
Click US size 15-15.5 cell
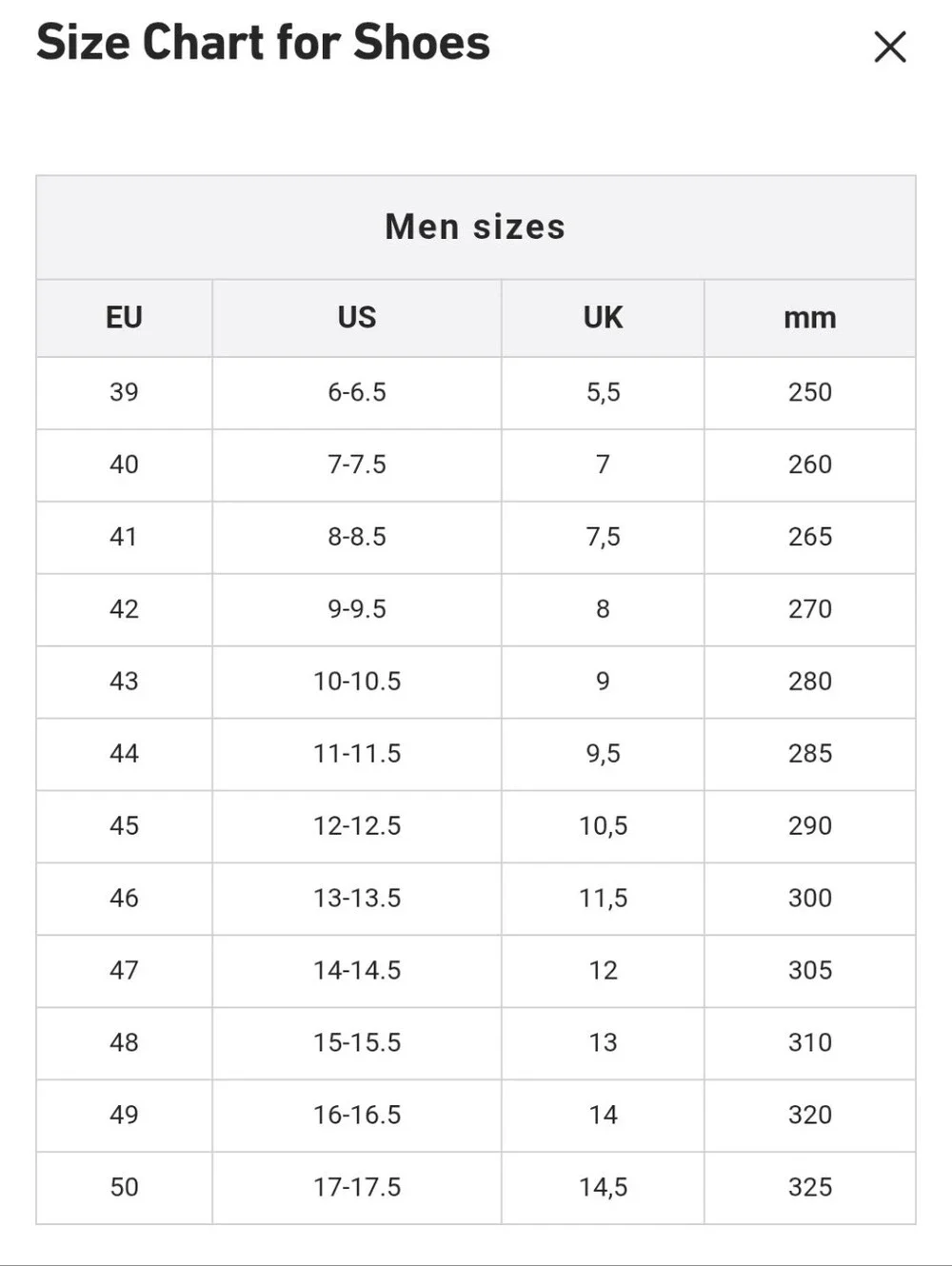click(x=357, y=1043)
